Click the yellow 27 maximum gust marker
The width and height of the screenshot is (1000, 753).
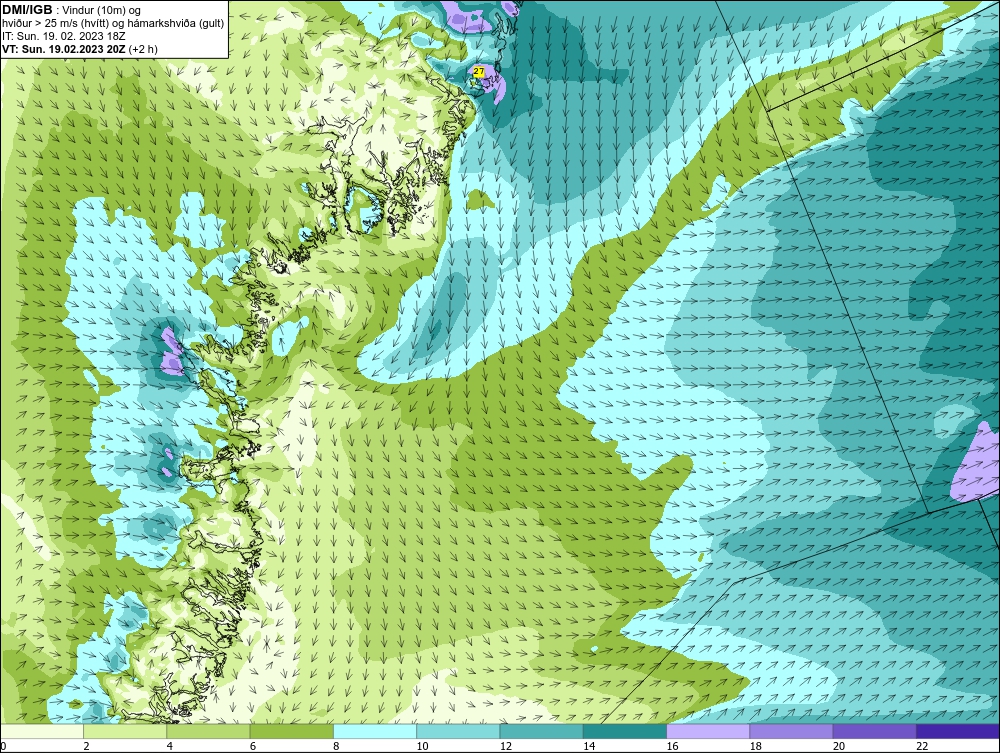point(479,71)
